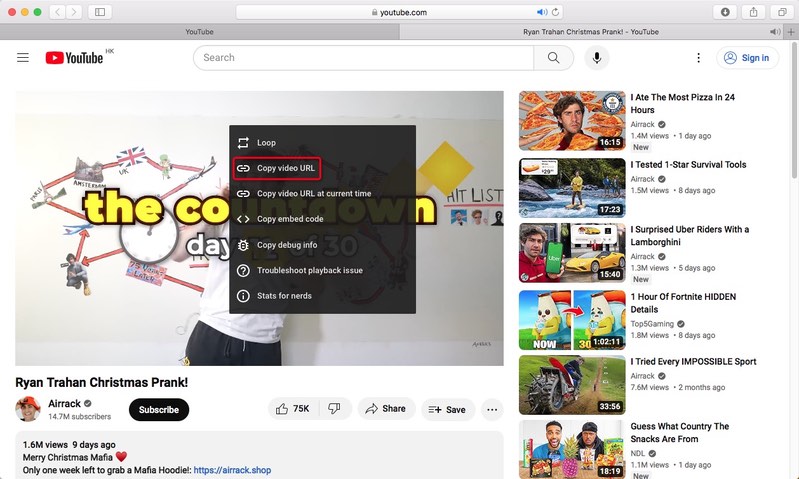799x479 pixels.
Task: Subscribe to the Airrack channel
Action: click(159, 410)
